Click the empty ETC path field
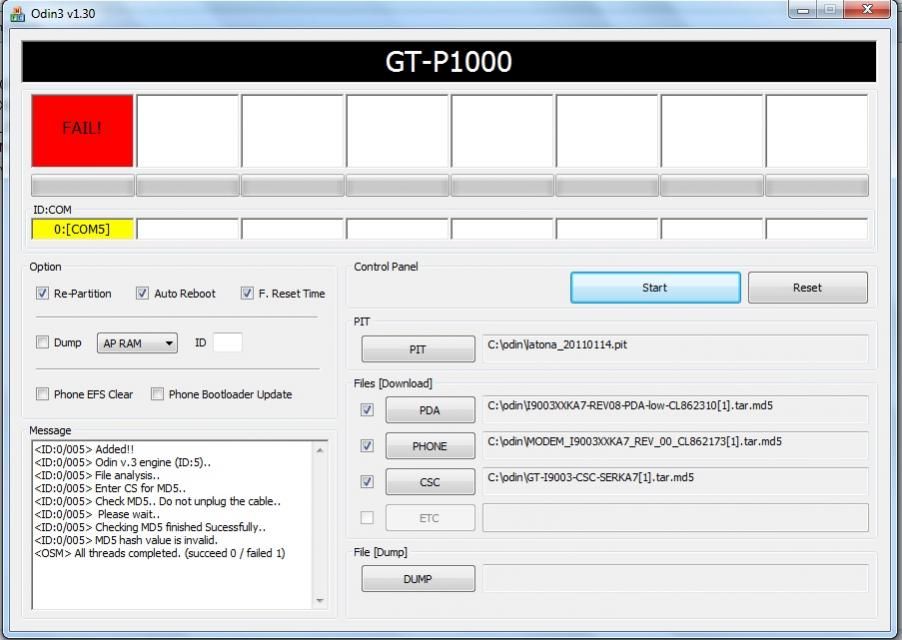902x640 pixels. 675,518
